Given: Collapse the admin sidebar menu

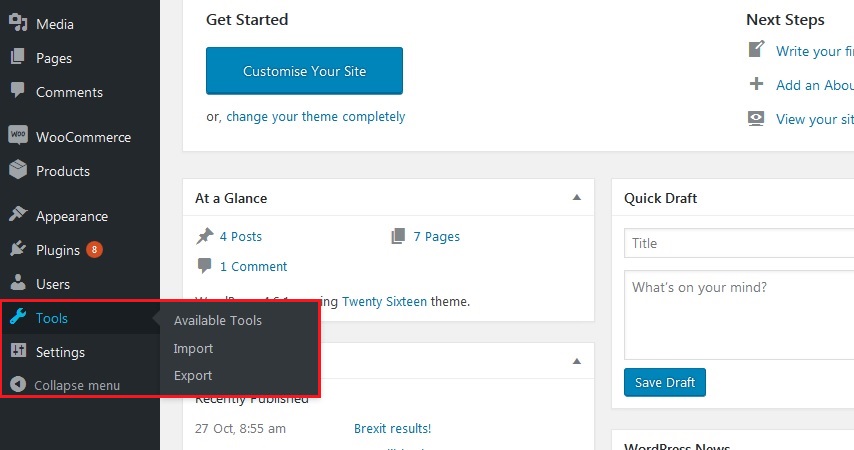Looking at the screenshot, I should 65,385.
